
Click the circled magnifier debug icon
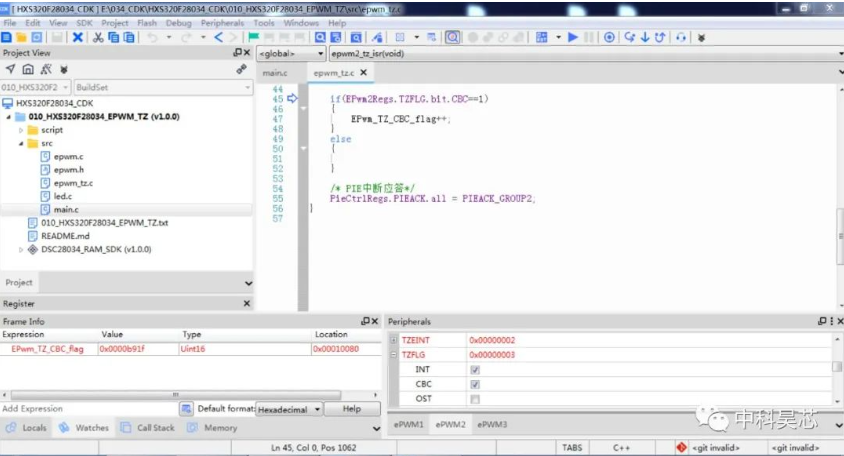453,37
